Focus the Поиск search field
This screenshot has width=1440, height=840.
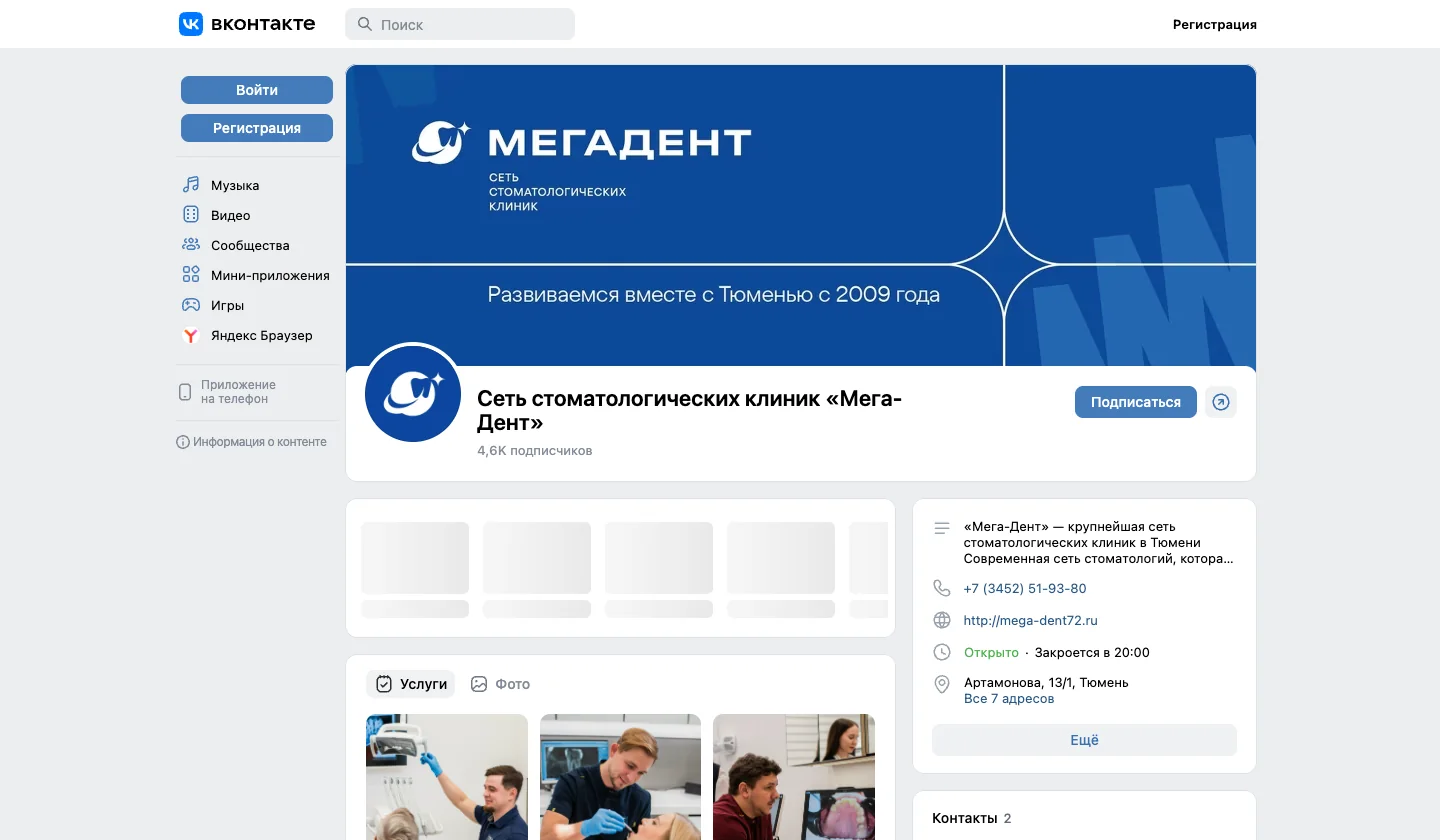[460, 24]
